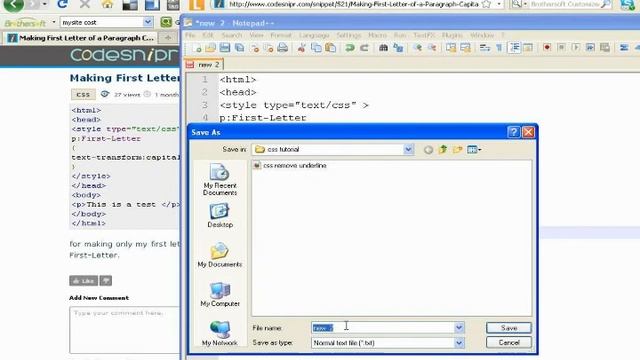Click the browser Home icon
640x360 pixels.
tap(107, 4)
